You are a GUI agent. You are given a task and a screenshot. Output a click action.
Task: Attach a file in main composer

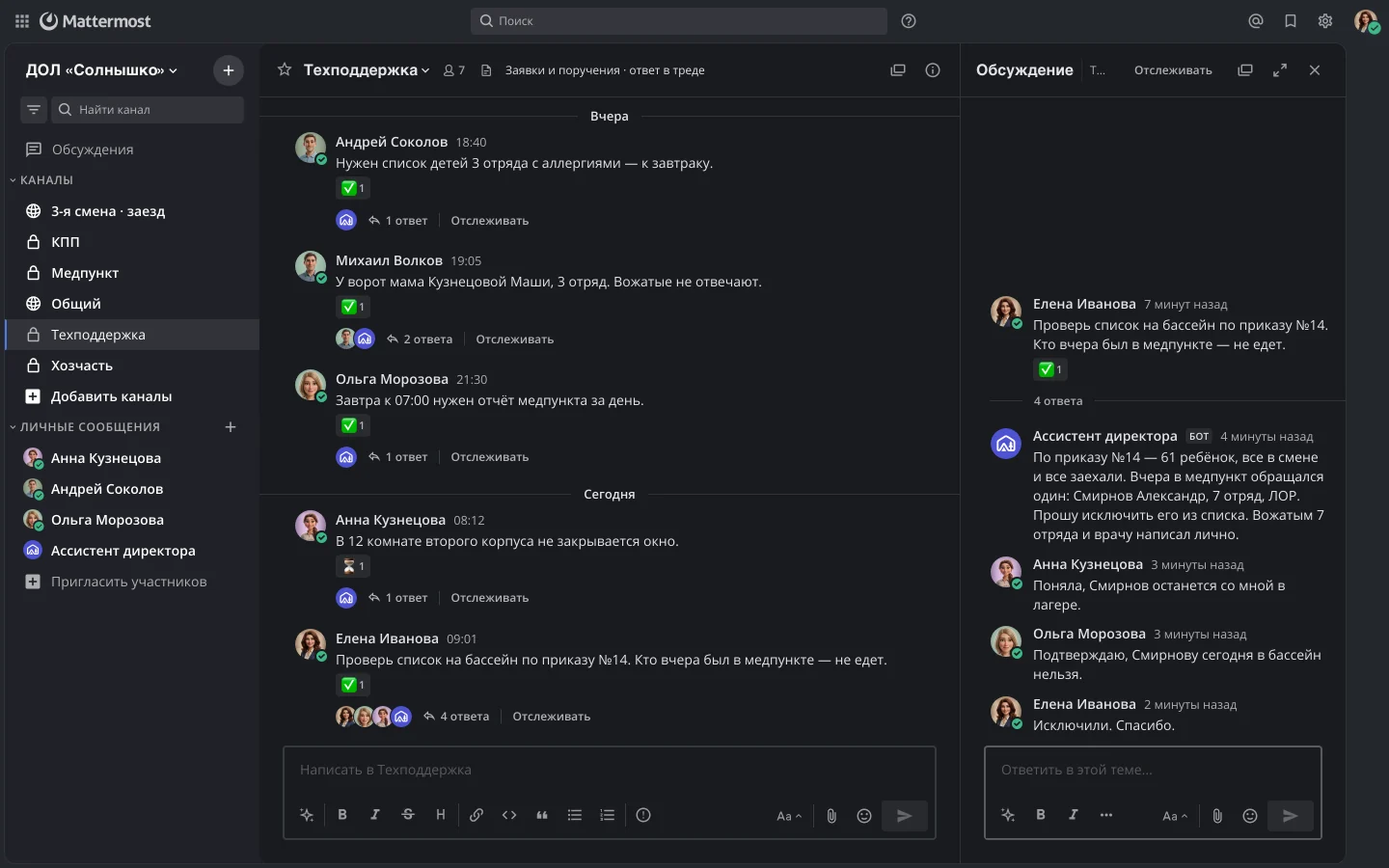831,816
